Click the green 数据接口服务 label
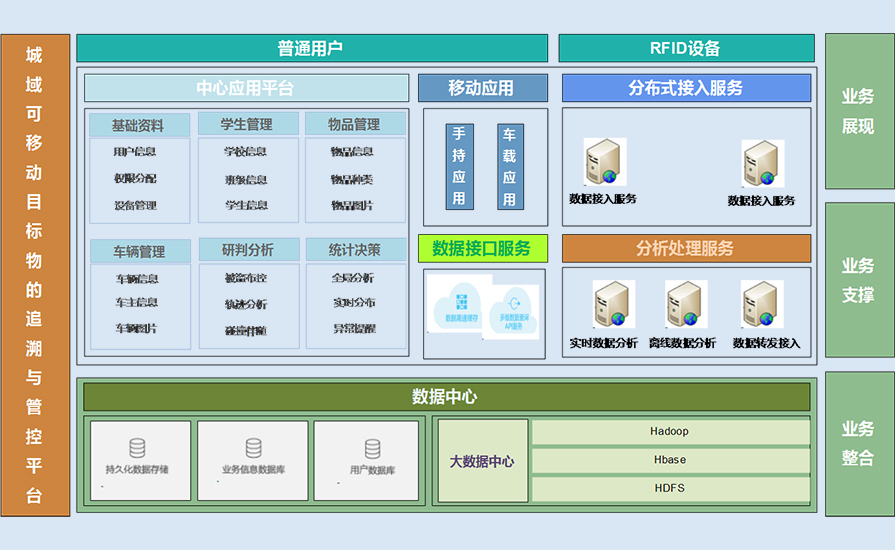The image size is (895, 550). 482,248
